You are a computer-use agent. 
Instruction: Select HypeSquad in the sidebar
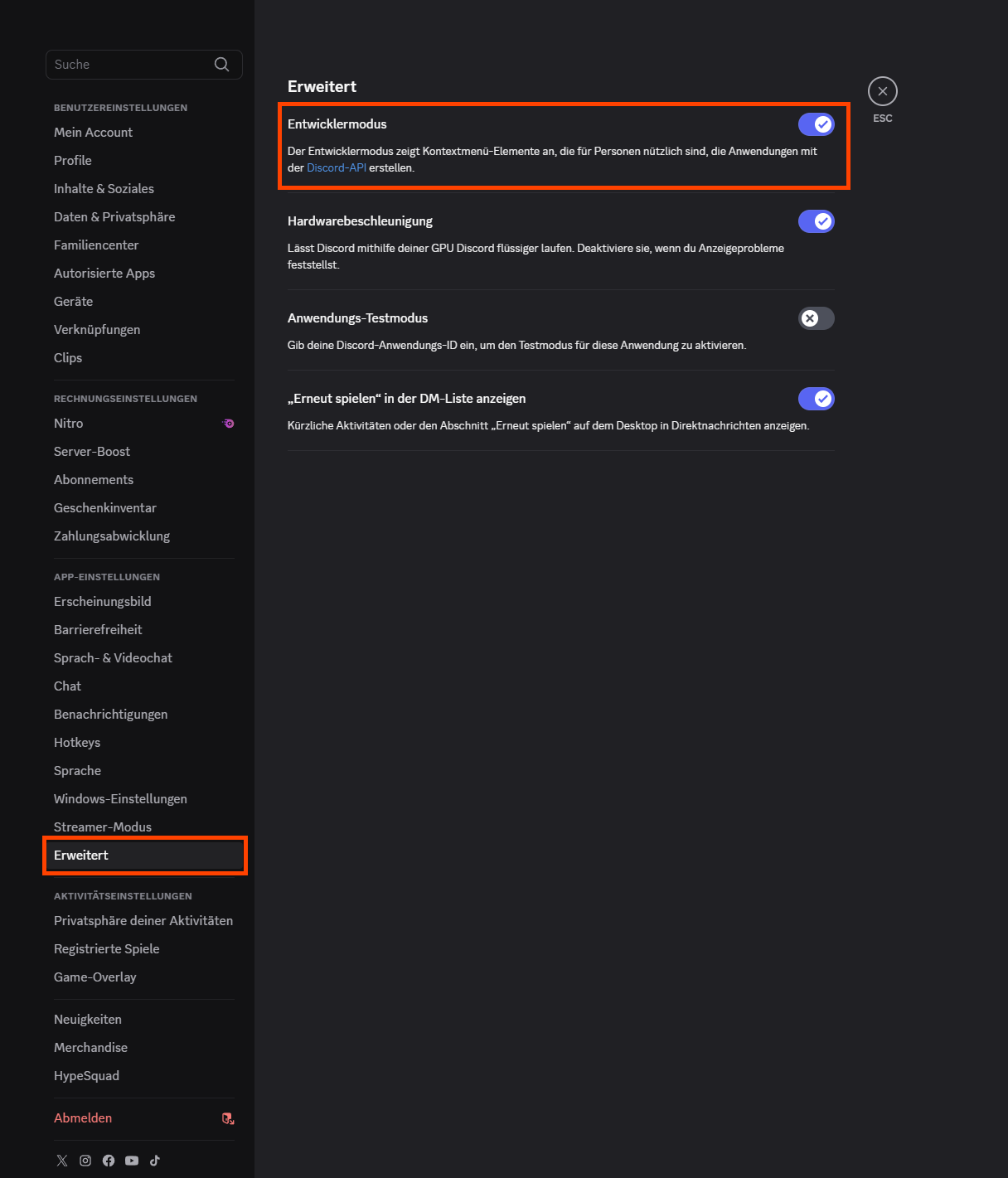144,1076
